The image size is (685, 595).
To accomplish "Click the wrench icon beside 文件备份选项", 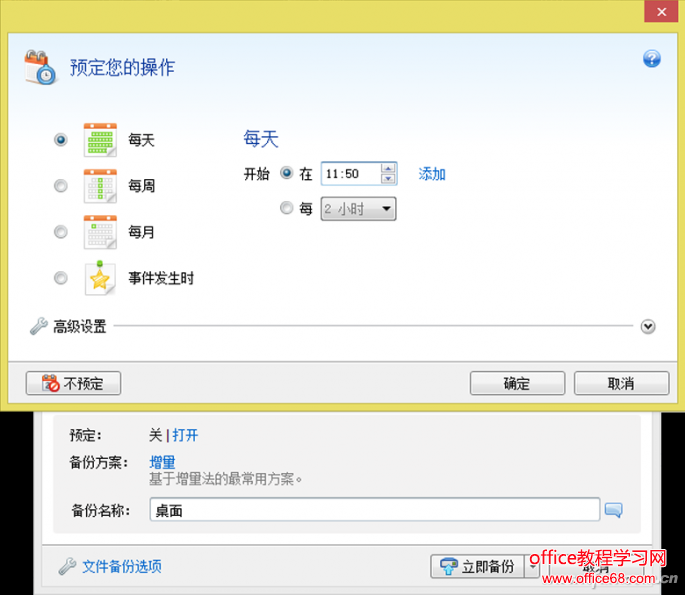I will 67,566.
